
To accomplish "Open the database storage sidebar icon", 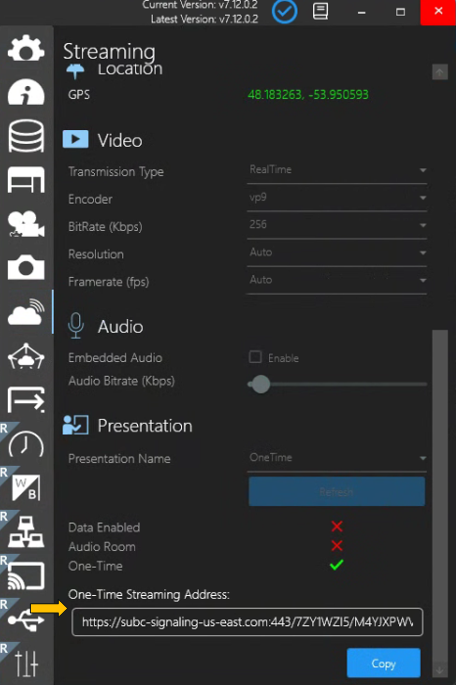I will [x=26, y=136].
